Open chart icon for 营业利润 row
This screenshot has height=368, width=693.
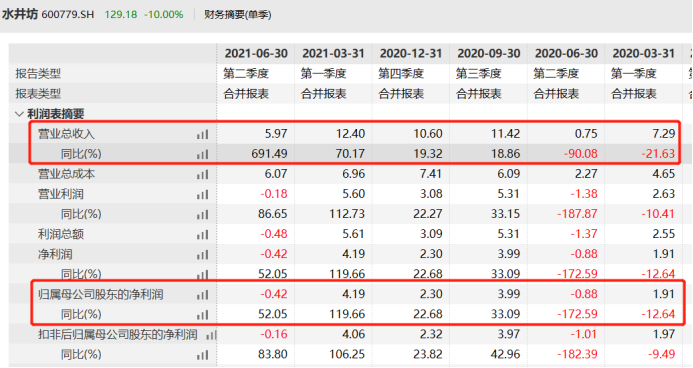202,194
